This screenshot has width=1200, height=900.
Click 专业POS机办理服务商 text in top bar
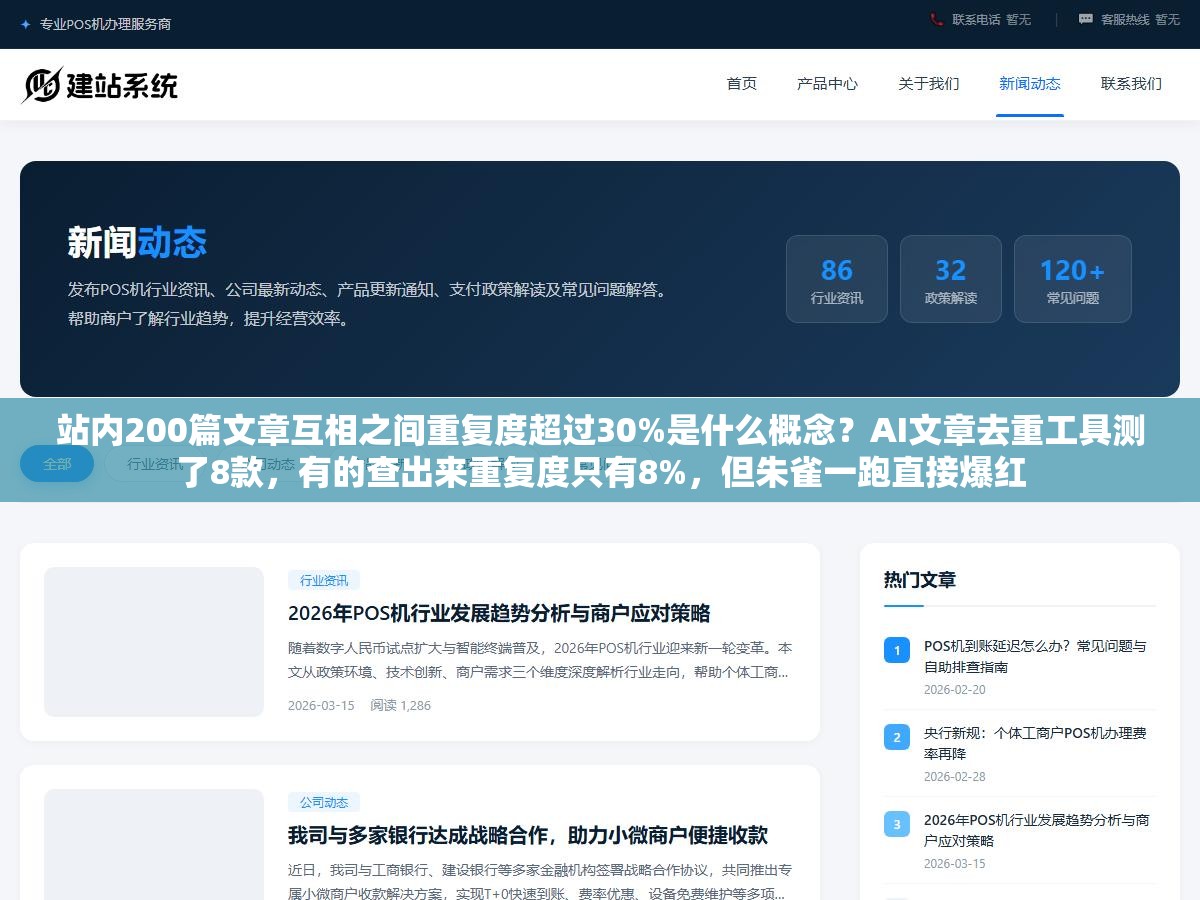coord(105,24)
